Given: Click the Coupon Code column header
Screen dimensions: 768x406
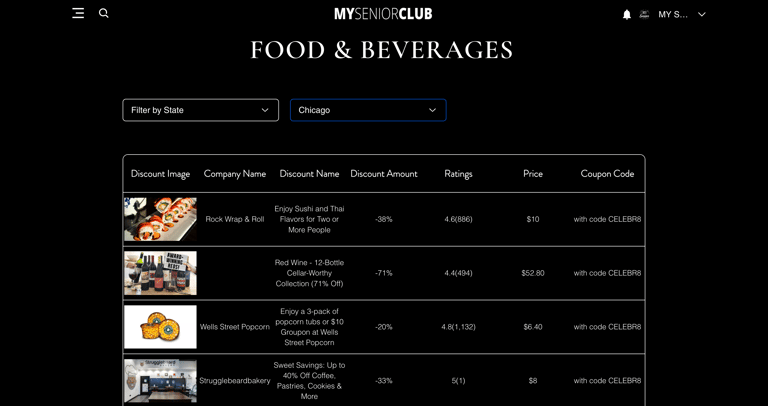Looking at the screenshot, I should pyautogui.click(x=607, y=174).
